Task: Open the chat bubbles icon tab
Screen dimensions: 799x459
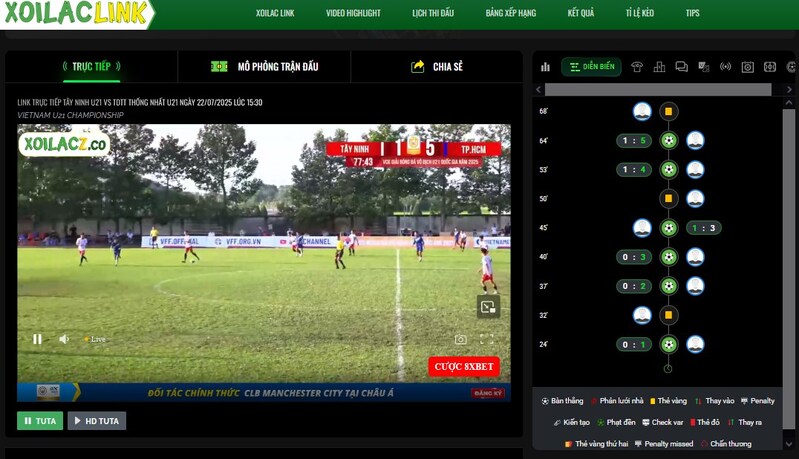Action: click(681, 67)
